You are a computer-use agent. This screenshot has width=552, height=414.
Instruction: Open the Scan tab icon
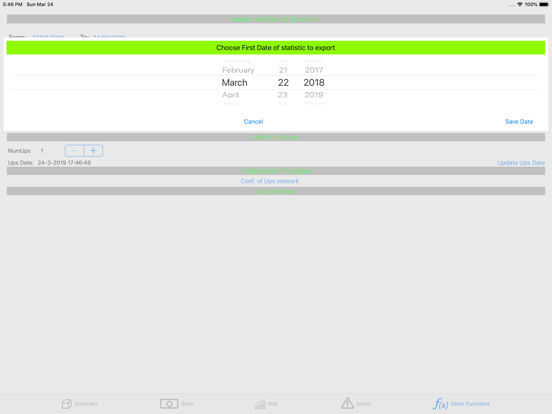click(169, 403)
